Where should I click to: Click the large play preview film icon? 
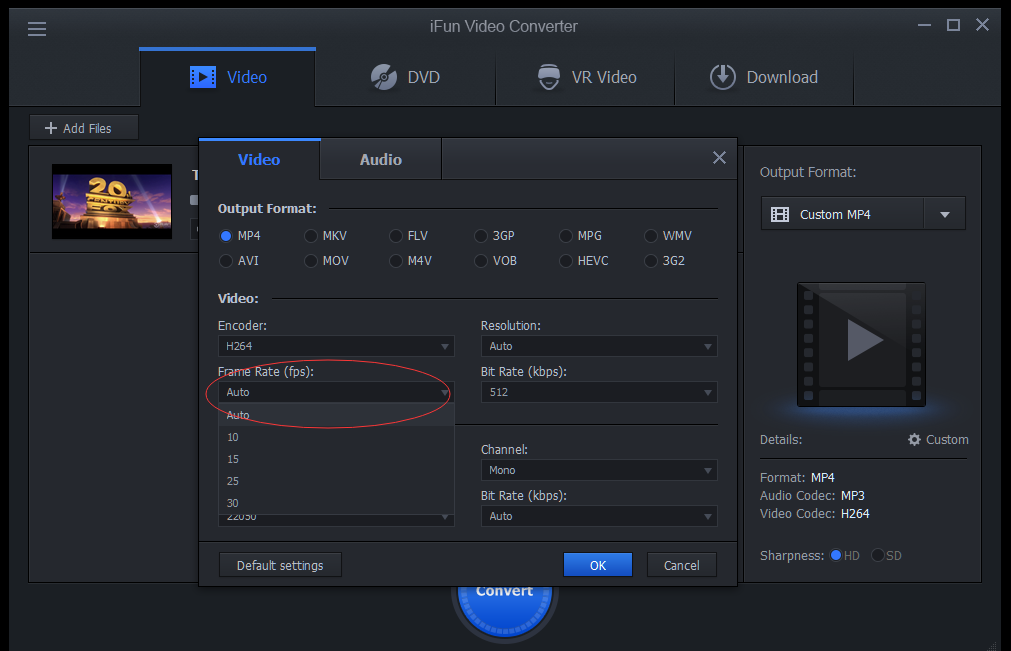[x=861, y=344]
